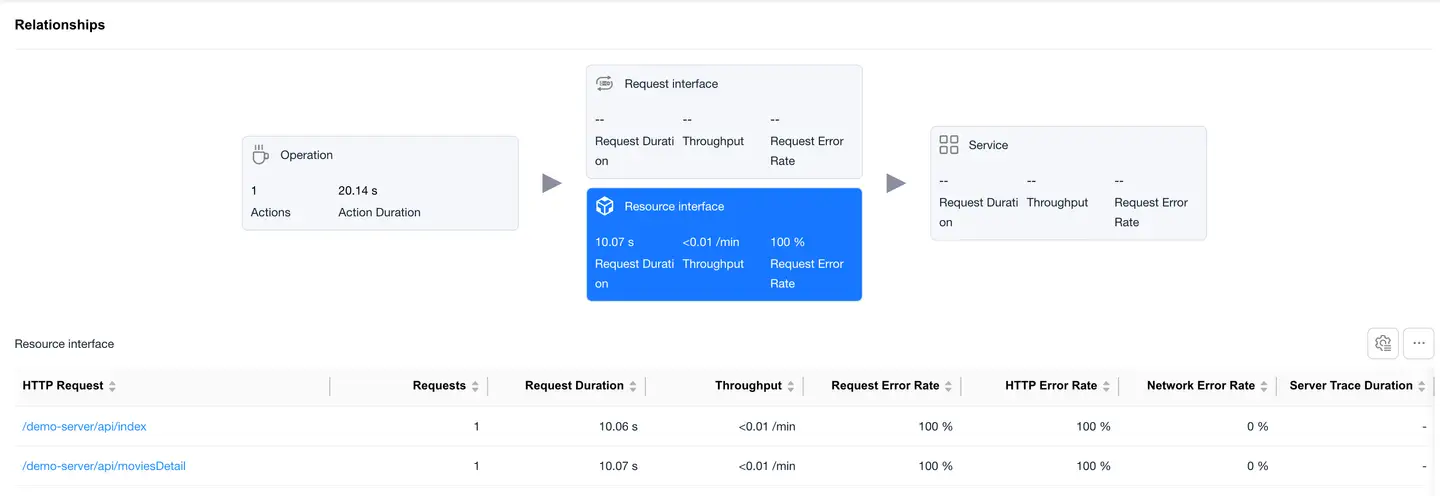Select the Request interface card
This screenshot has width=1440, height=496.
point(724,122)
